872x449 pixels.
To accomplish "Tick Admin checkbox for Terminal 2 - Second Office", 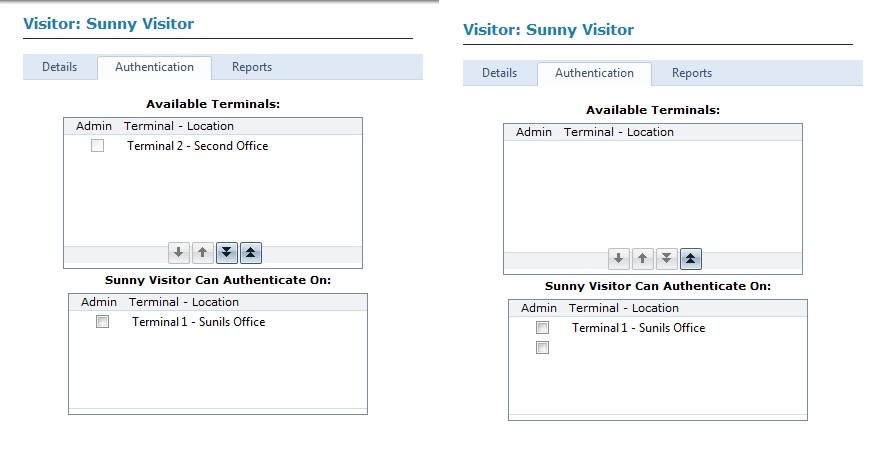I will (97, 146).
